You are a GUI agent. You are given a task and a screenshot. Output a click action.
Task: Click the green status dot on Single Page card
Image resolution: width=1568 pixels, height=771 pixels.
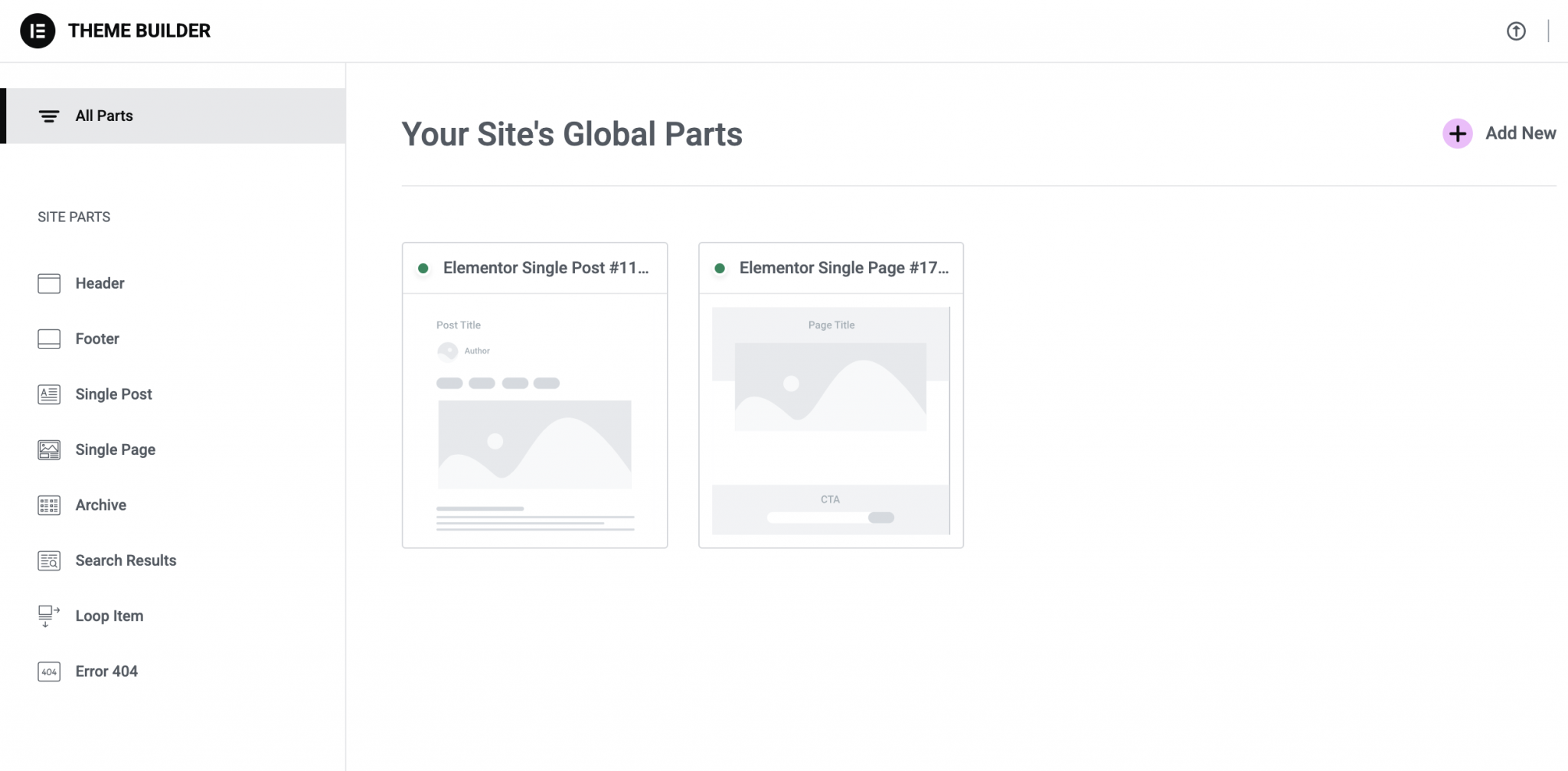click(720, 268)
